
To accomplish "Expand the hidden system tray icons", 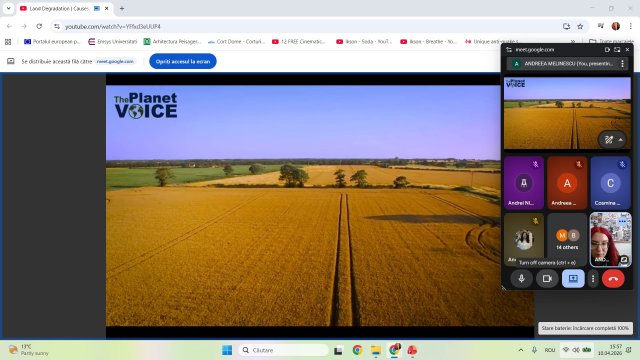I will (x=521, y=350).
